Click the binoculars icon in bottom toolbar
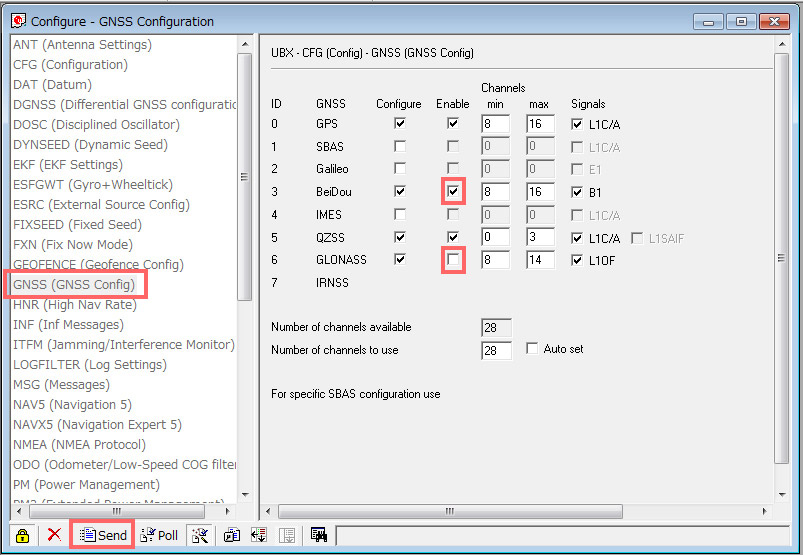803x555 pixels. coord(319,535)
